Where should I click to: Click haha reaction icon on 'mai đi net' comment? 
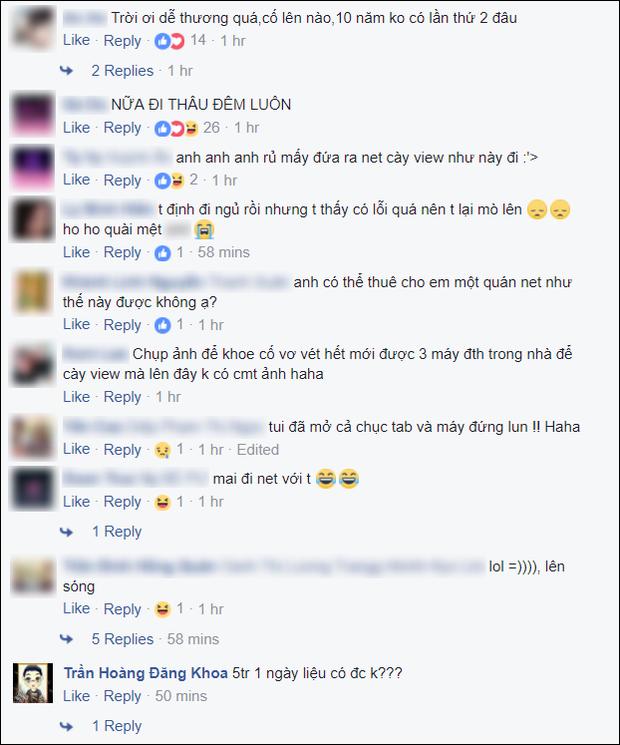coord(162,502)
